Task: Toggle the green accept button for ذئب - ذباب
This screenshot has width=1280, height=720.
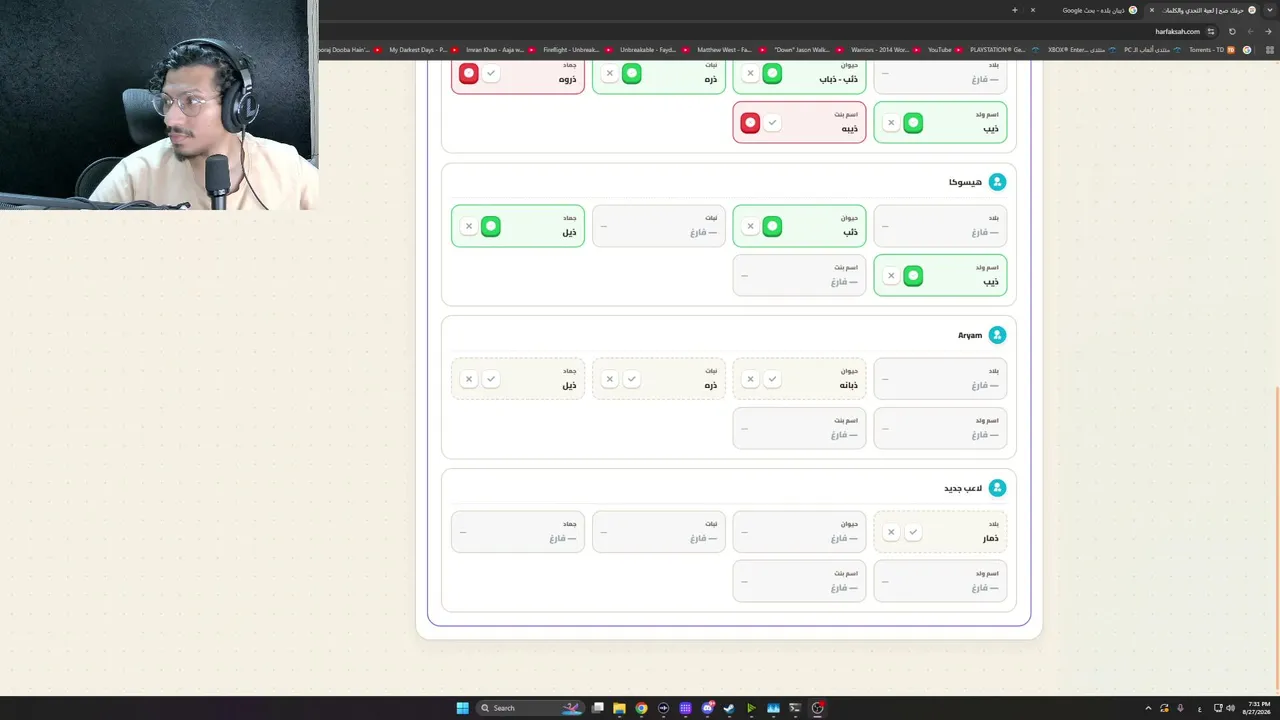Action: point(772,73)
